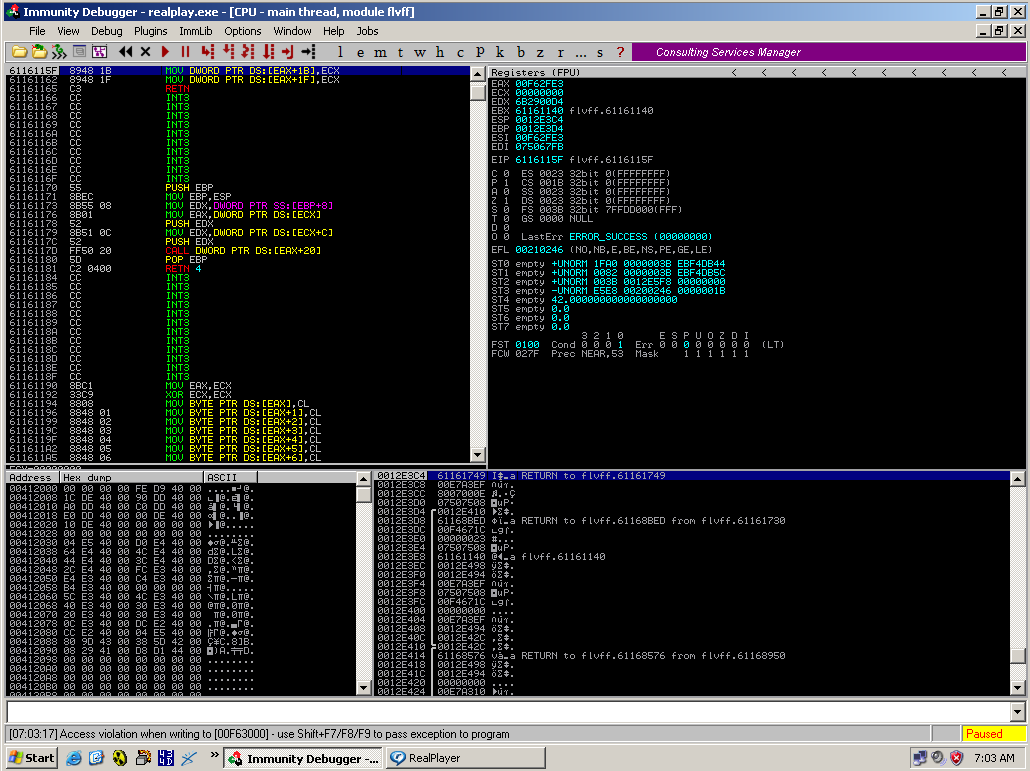Click the Trace into toolbar icon

pyautogui.click(x=248, y=52)
